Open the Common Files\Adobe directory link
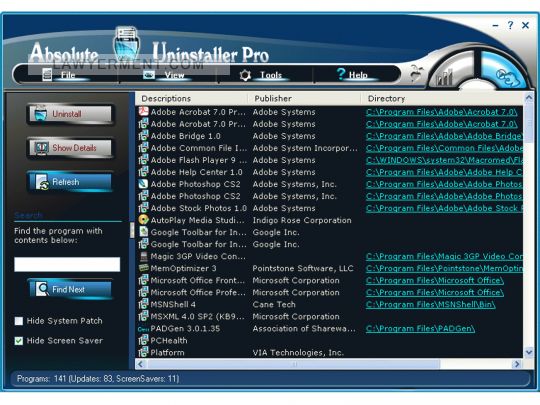 444,148
